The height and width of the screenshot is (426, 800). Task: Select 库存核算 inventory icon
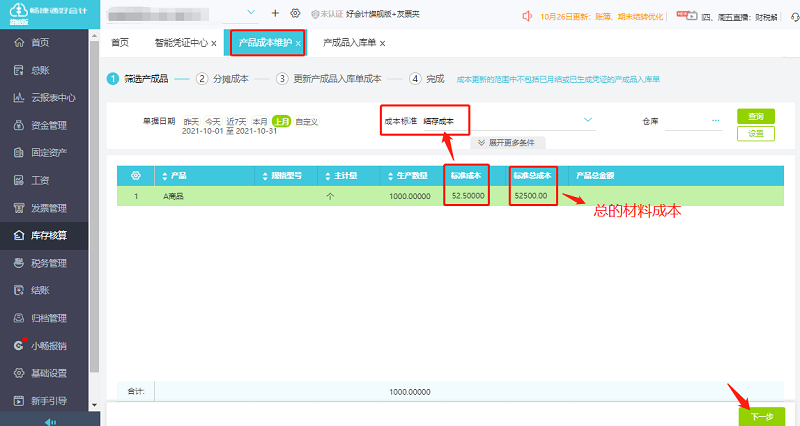(x=19, y=235)
